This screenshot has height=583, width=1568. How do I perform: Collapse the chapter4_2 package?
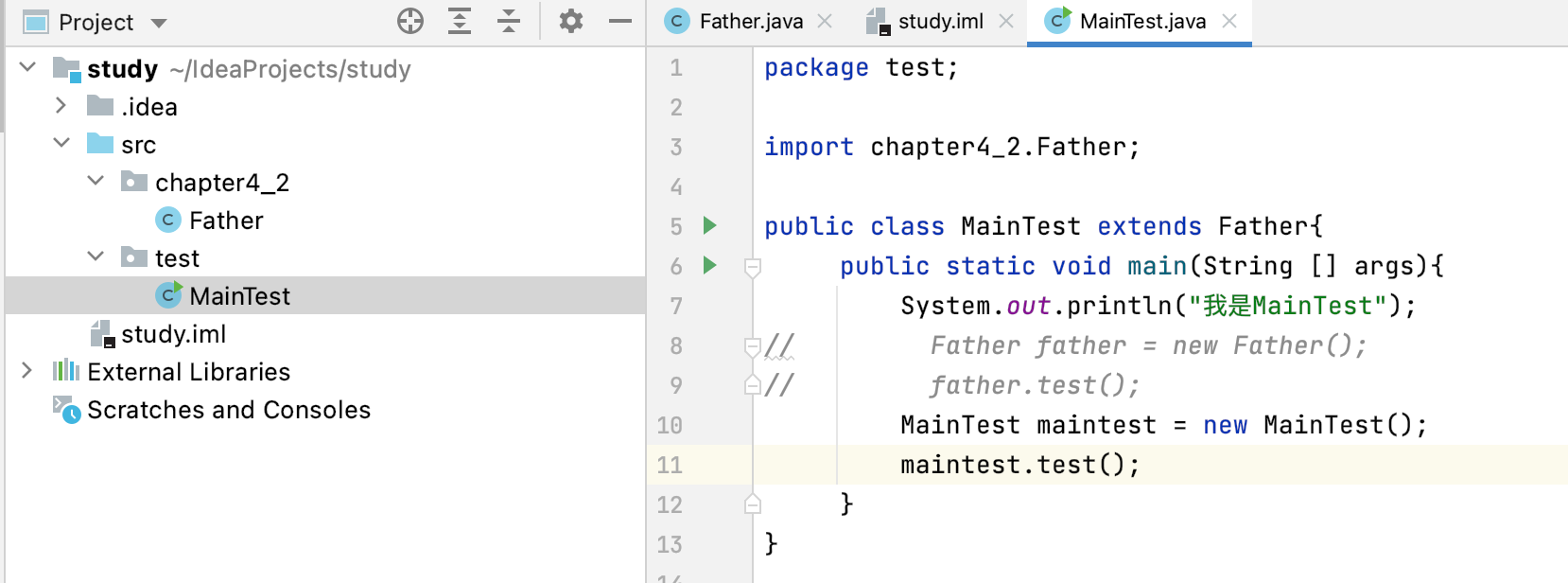click(x=96, y=181)
